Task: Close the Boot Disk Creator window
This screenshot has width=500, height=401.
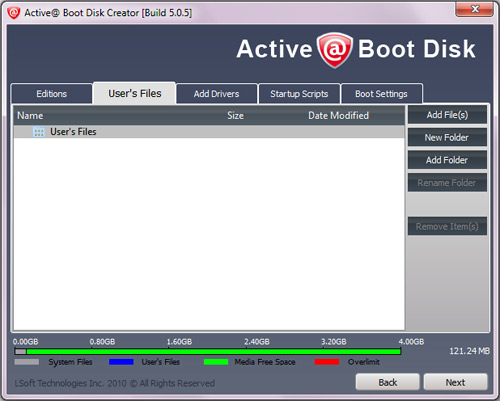Action: click(x=474, y=9)
